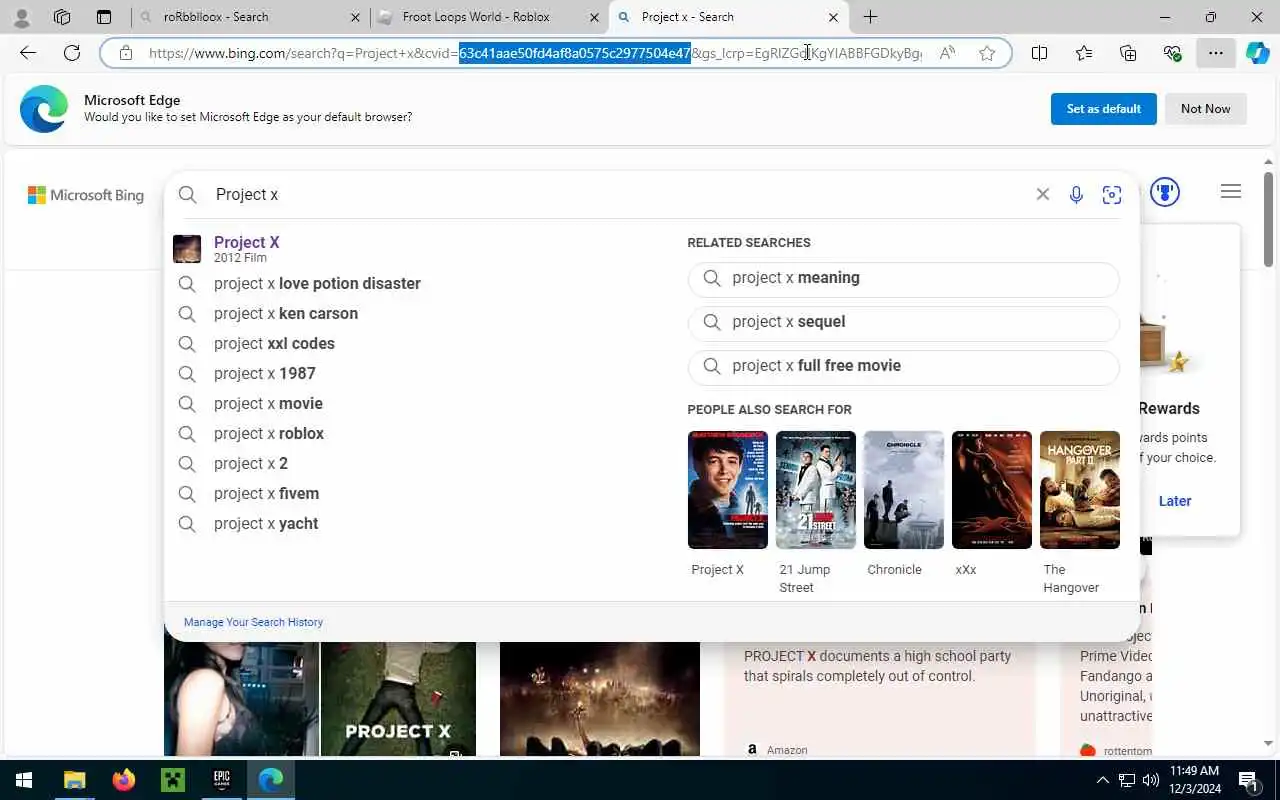Close the roRbblloox - Search tab
The width and height of the screenshot is (1280, 800).
pos(356,17)
